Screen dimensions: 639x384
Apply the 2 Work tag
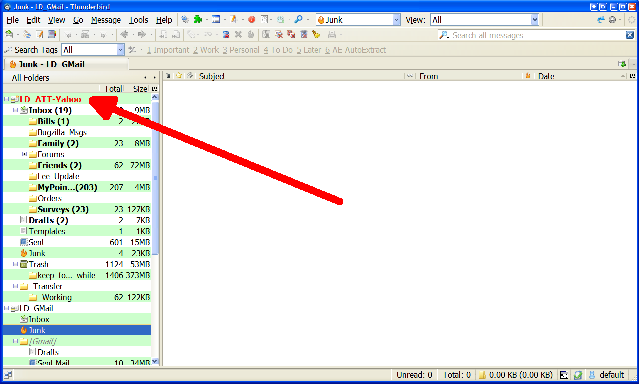(x=206, y=50)
